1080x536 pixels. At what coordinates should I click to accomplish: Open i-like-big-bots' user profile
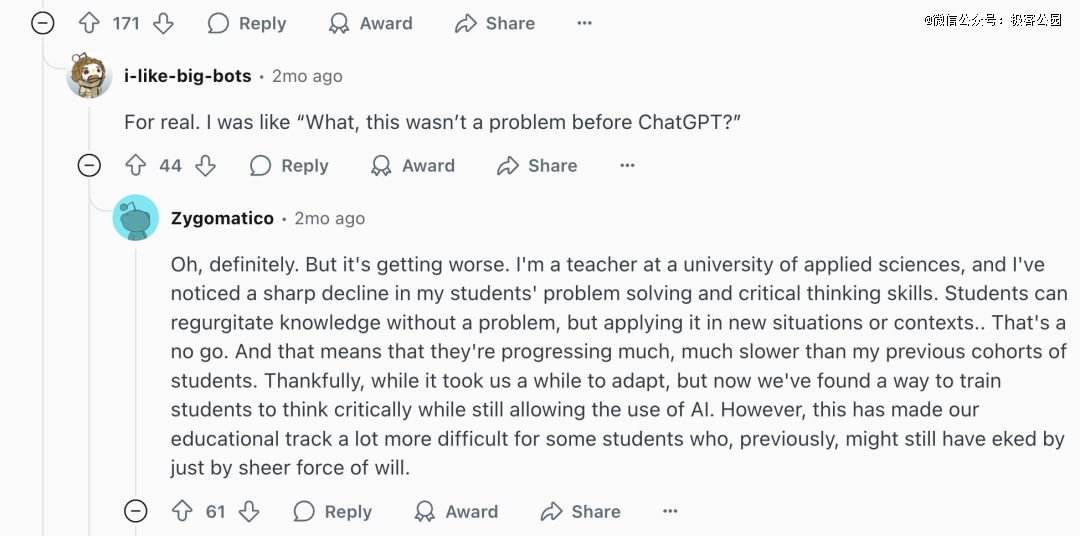187,76
